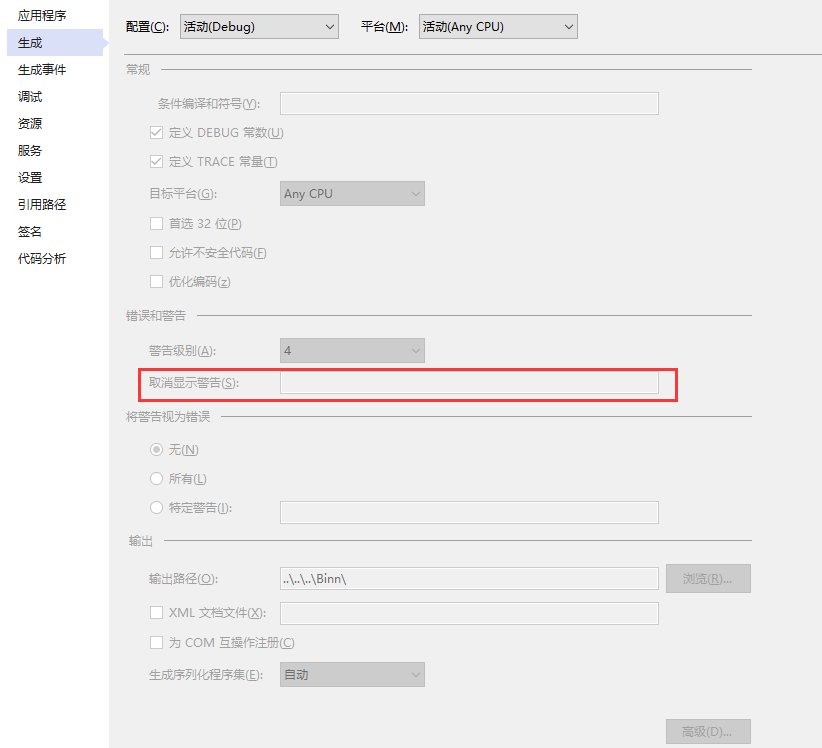Open the 调试 tab
Image resolution: width=822 pixels, height=748 pixels.
30,97
